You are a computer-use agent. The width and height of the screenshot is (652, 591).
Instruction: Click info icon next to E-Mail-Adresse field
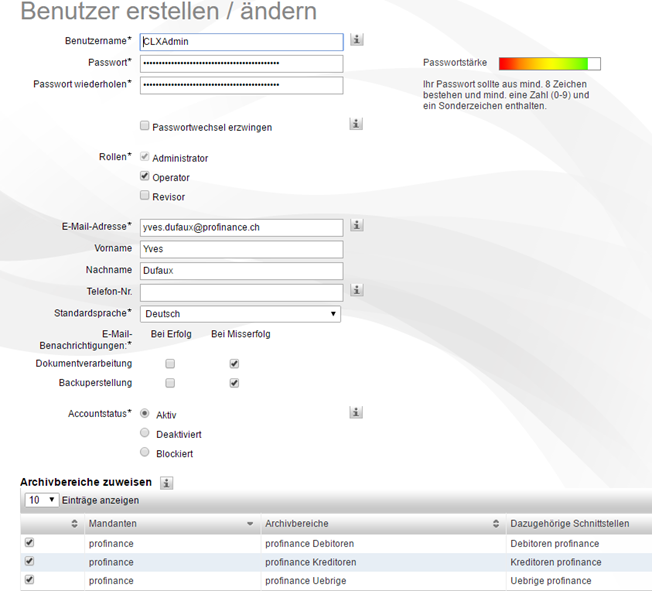(356, 226)
